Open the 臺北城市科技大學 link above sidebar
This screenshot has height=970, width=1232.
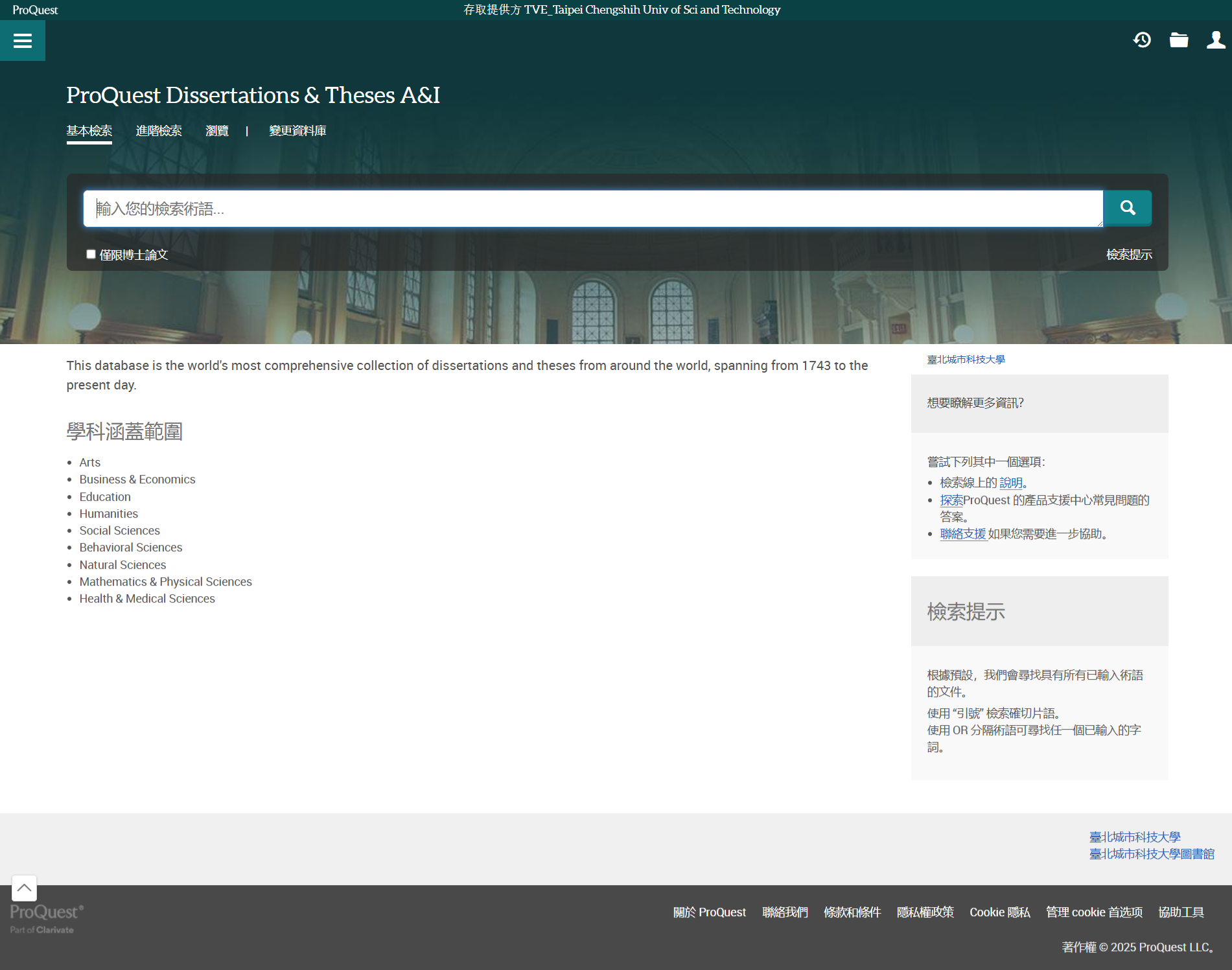coord(966,360)
